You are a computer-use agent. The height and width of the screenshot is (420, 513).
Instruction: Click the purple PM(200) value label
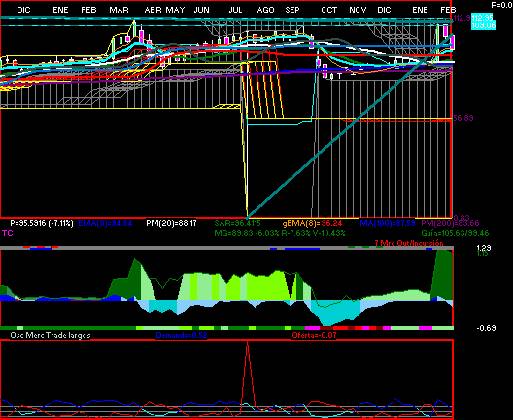[450, 223]
